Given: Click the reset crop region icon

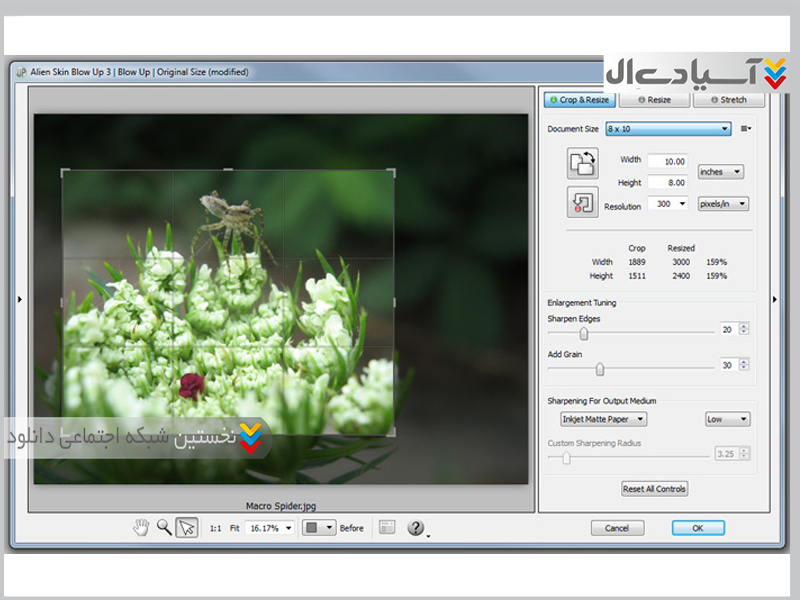Looking at the screenshot, I should pos(582,202).
